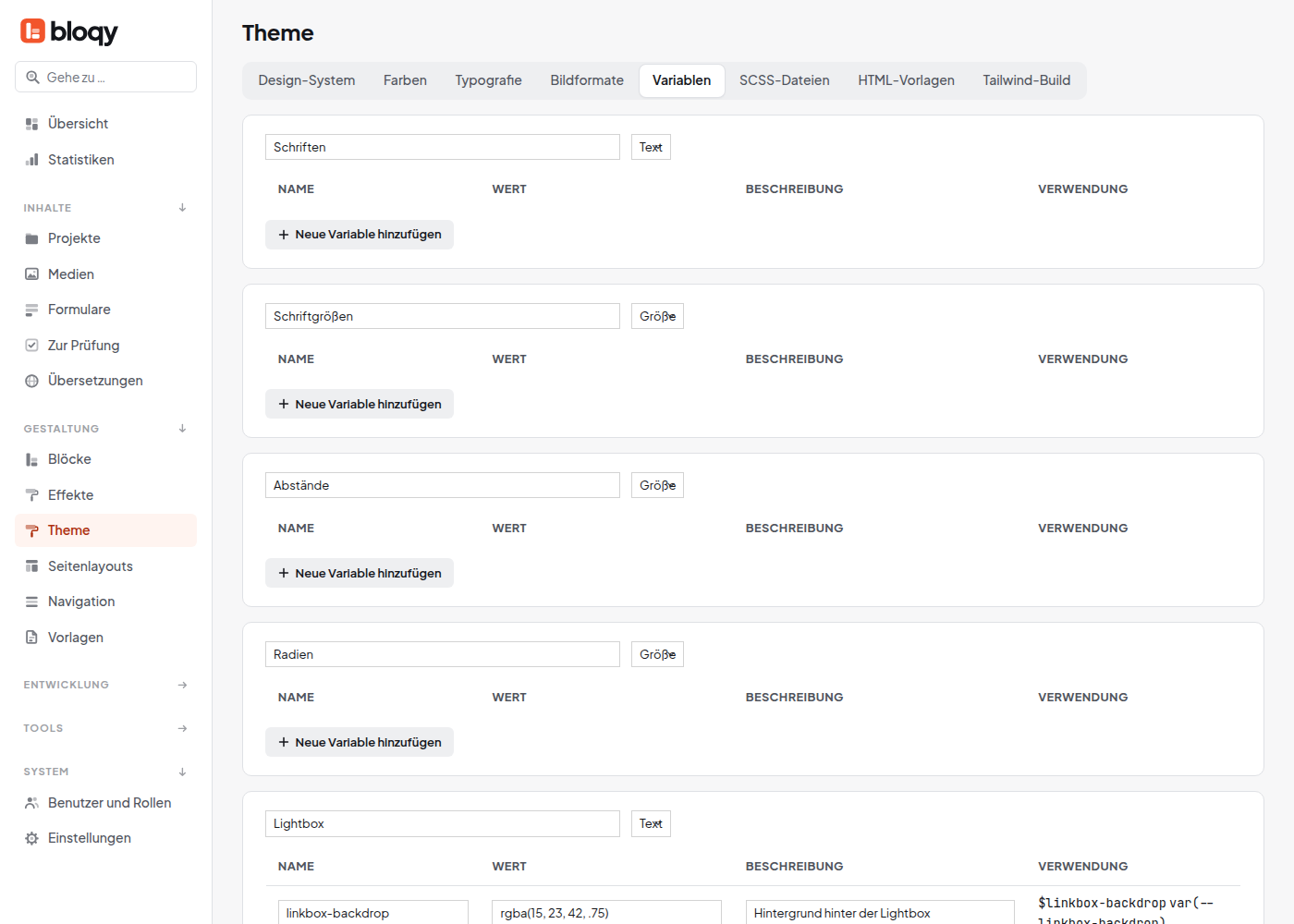The image size is (1294, 924).
Task: Edit the Lightbox group name field
Action: pyautogui.click(x=443, y=823)
